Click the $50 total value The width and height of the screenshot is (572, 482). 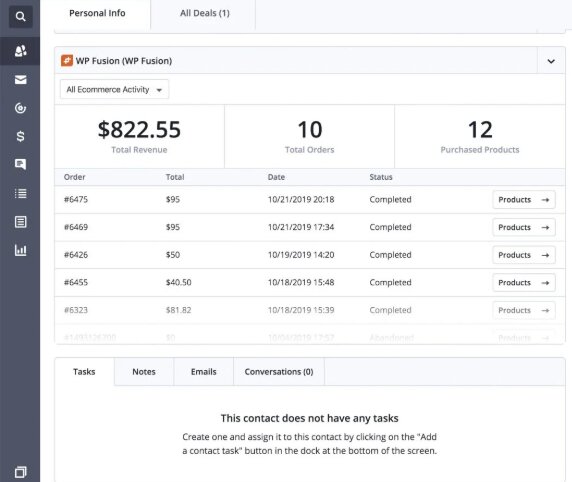point(173,255)
